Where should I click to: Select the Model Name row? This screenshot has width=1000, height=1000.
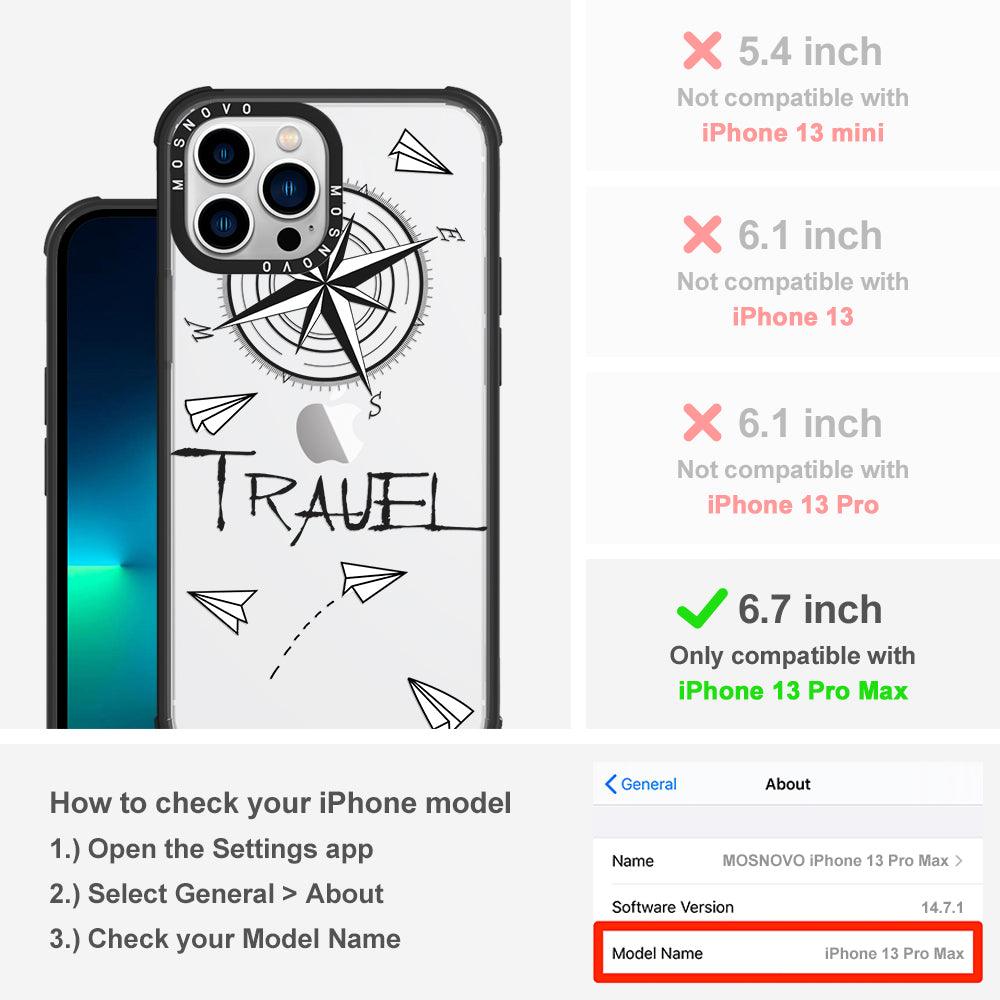coord(788,953)
